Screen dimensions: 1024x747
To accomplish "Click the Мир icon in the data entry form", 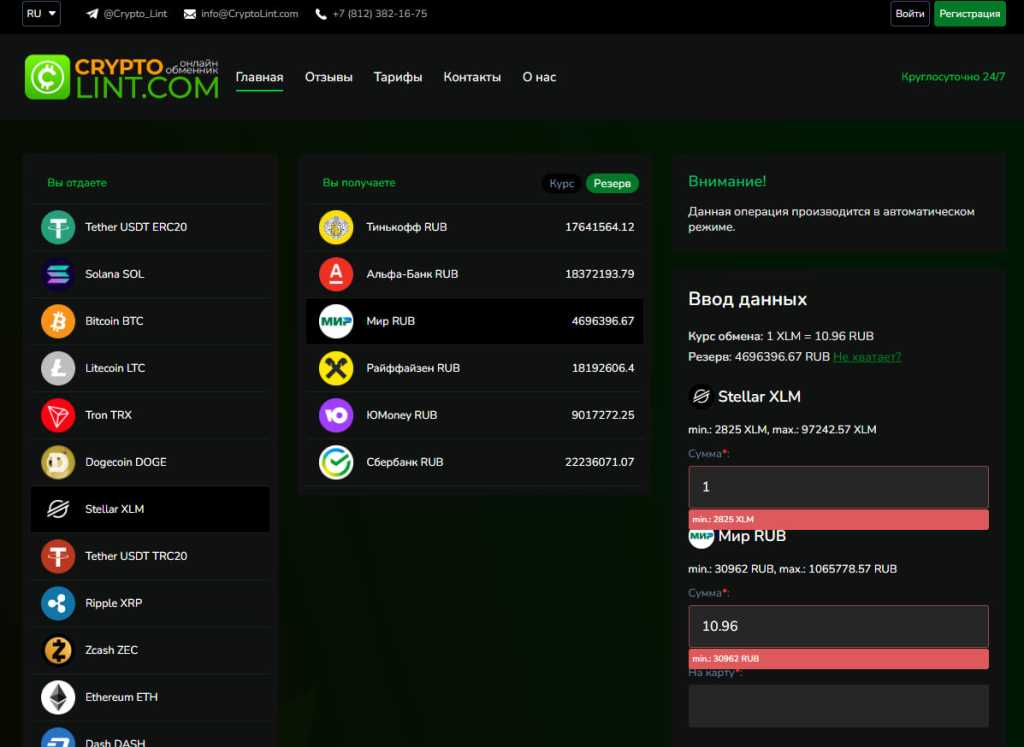I will 701,537.
